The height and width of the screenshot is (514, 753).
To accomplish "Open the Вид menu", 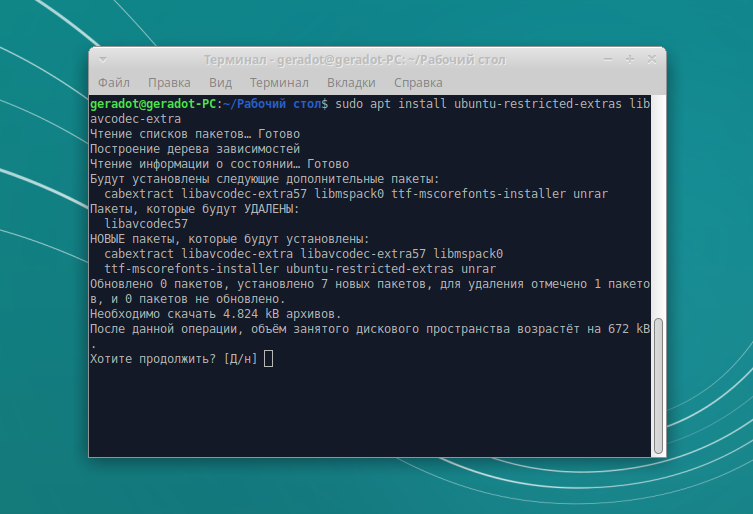I will point(220,83).
